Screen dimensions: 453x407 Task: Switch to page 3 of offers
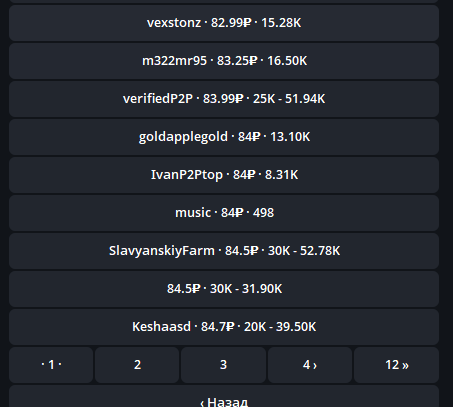coord(223,365)
